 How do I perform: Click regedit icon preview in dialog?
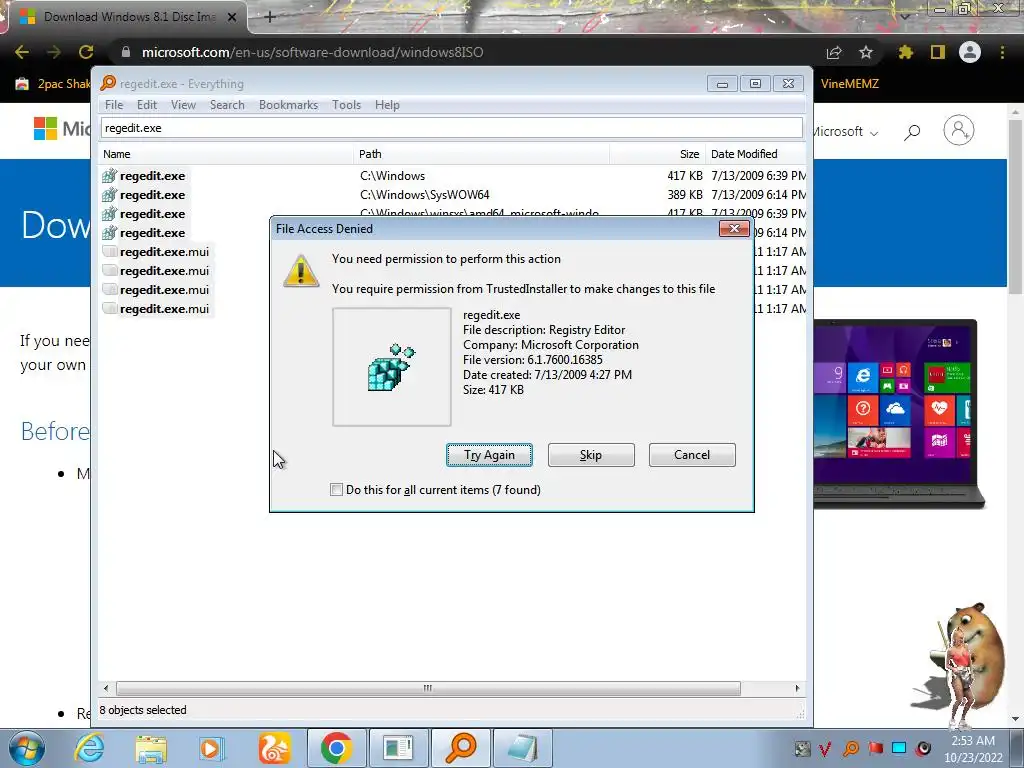[392, 367]
